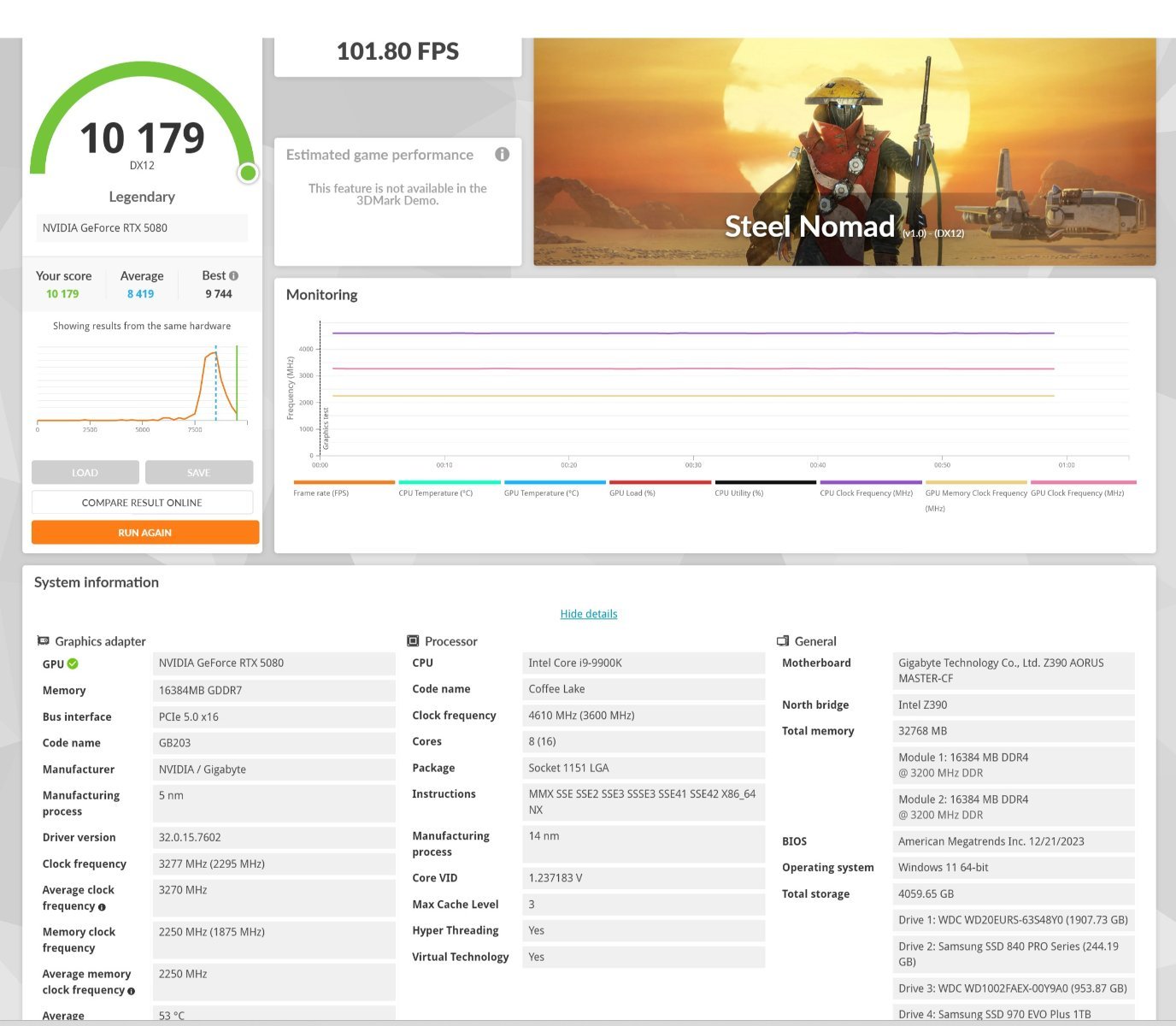Open COMPARE RESULT ONLINE
This screenshot has width=1176, height=1026.
142,503
